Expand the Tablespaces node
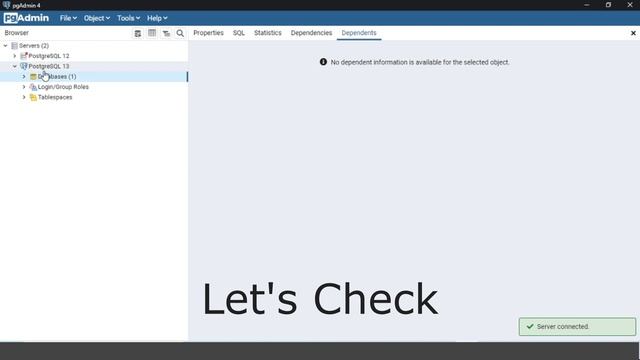Screen dimensions: 640x360 pos(24,97)
